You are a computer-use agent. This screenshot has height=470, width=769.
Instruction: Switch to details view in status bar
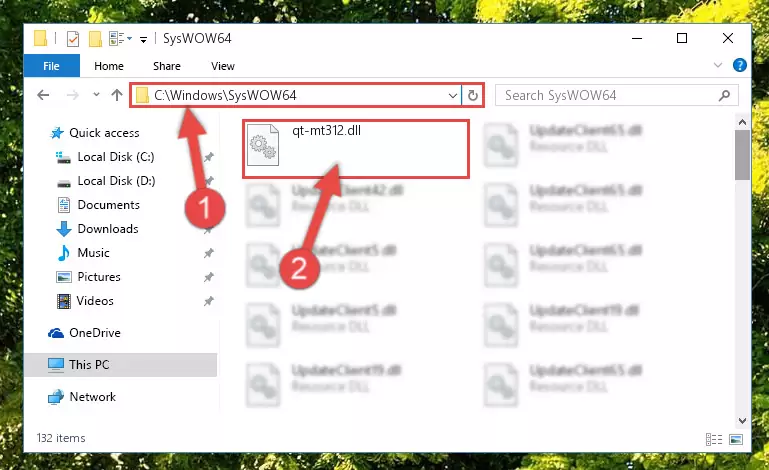point(714,439)
